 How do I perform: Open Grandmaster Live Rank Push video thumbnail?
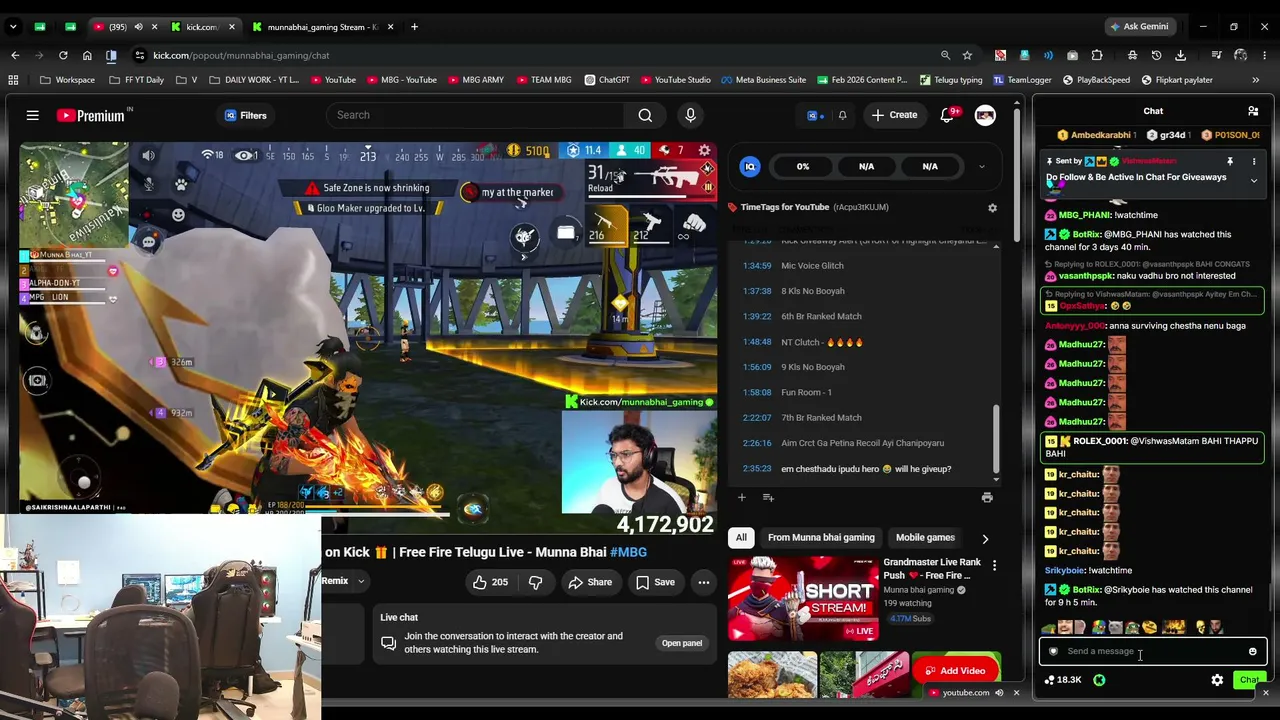[803, 598]
